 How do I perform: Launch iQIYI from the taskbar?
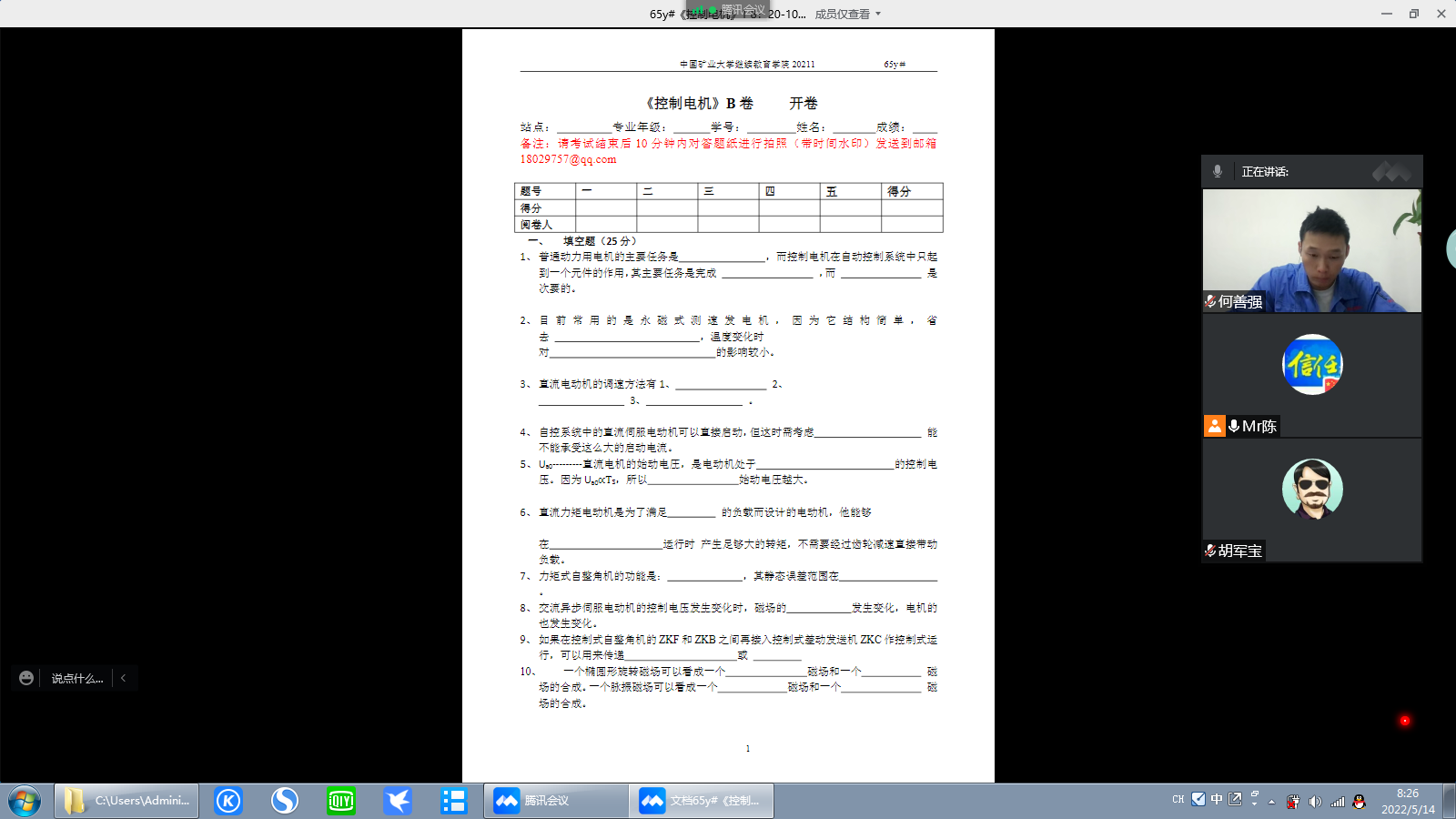tap(341, 801)
